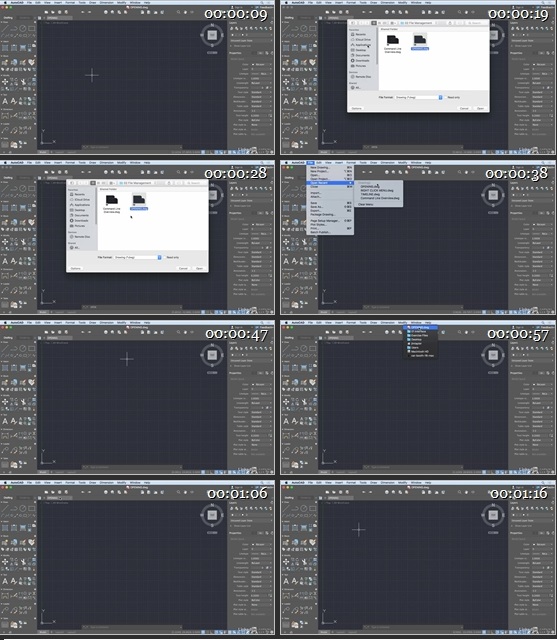Click Cancel button in the 00:00:28 dialog
The width and height of the screenshot is (557, 640).
183,269
